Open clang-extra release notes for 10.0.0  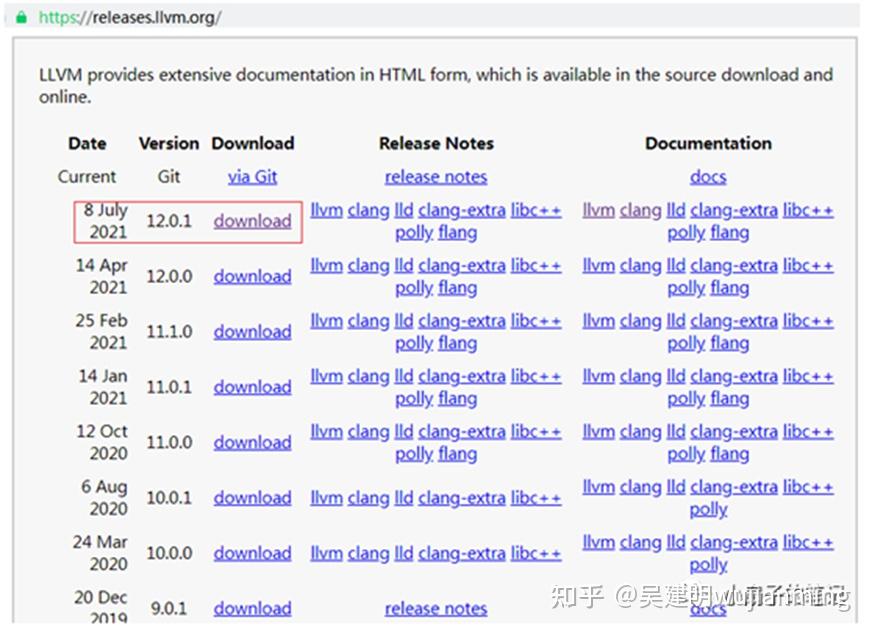coord(462,553)
